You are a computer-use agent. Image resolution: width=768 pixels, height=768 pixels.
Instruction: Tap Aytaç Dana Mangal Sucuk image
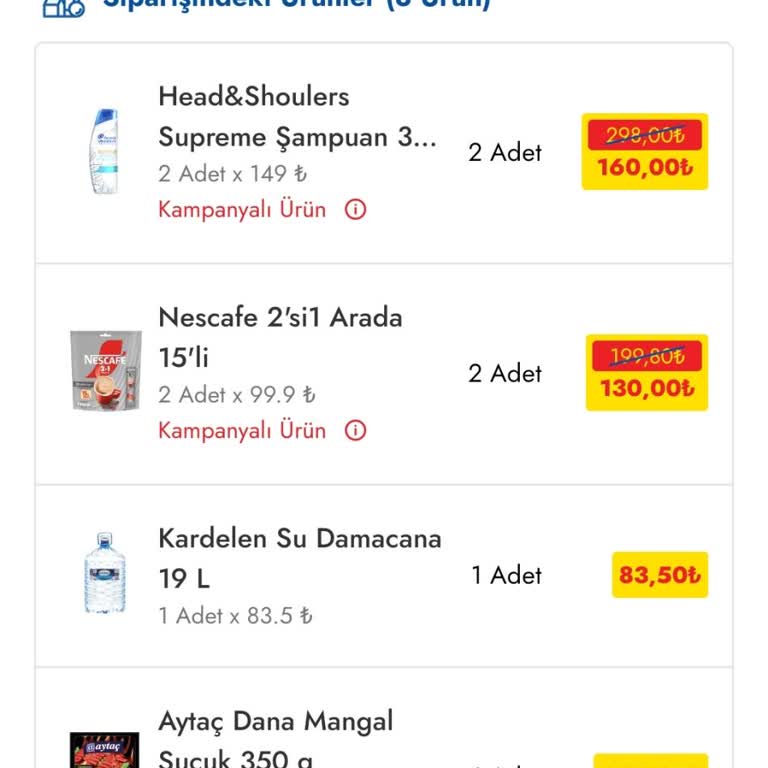104,750
